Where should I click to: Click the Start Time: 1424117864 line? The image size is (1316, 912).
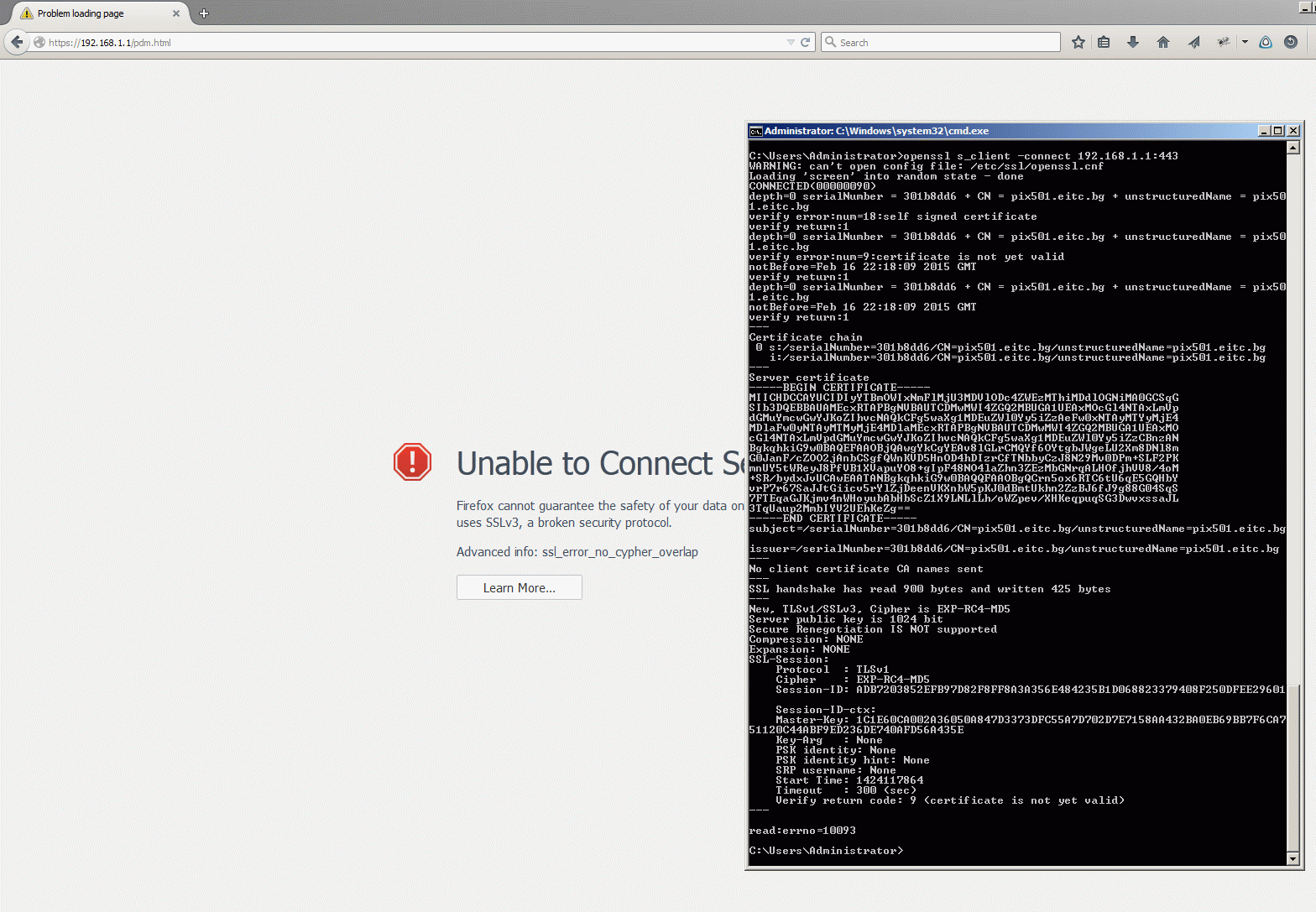tap(849, 780)
